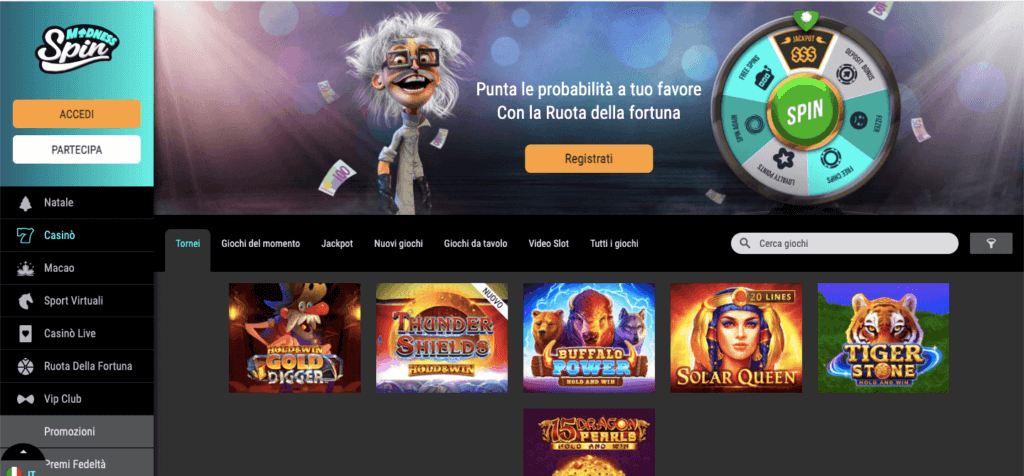Viewport: 1024px width, 476px height.
Task: Click the orange Registrati button
Action: tap(588, 159)
